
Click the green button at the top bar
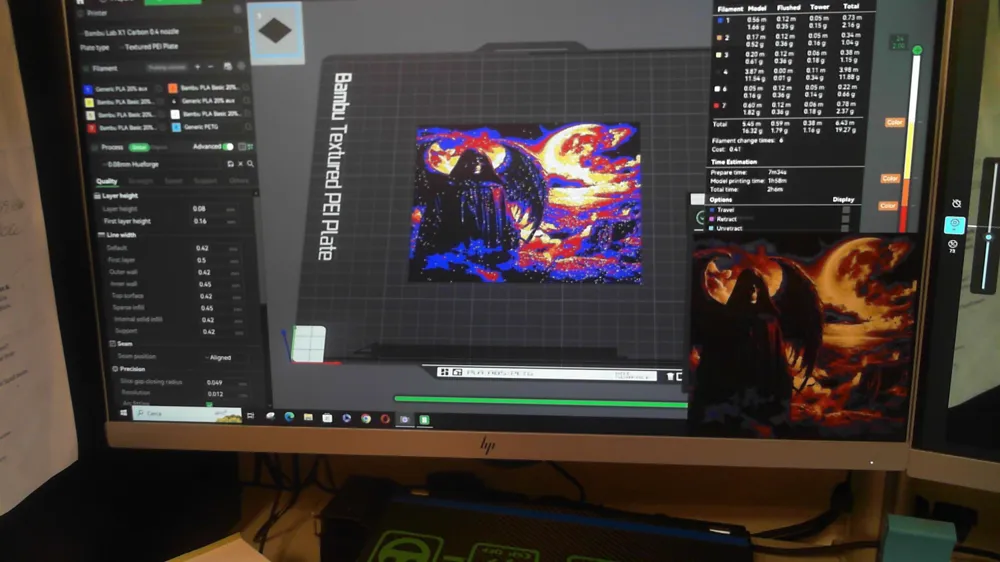pos(173,2)
